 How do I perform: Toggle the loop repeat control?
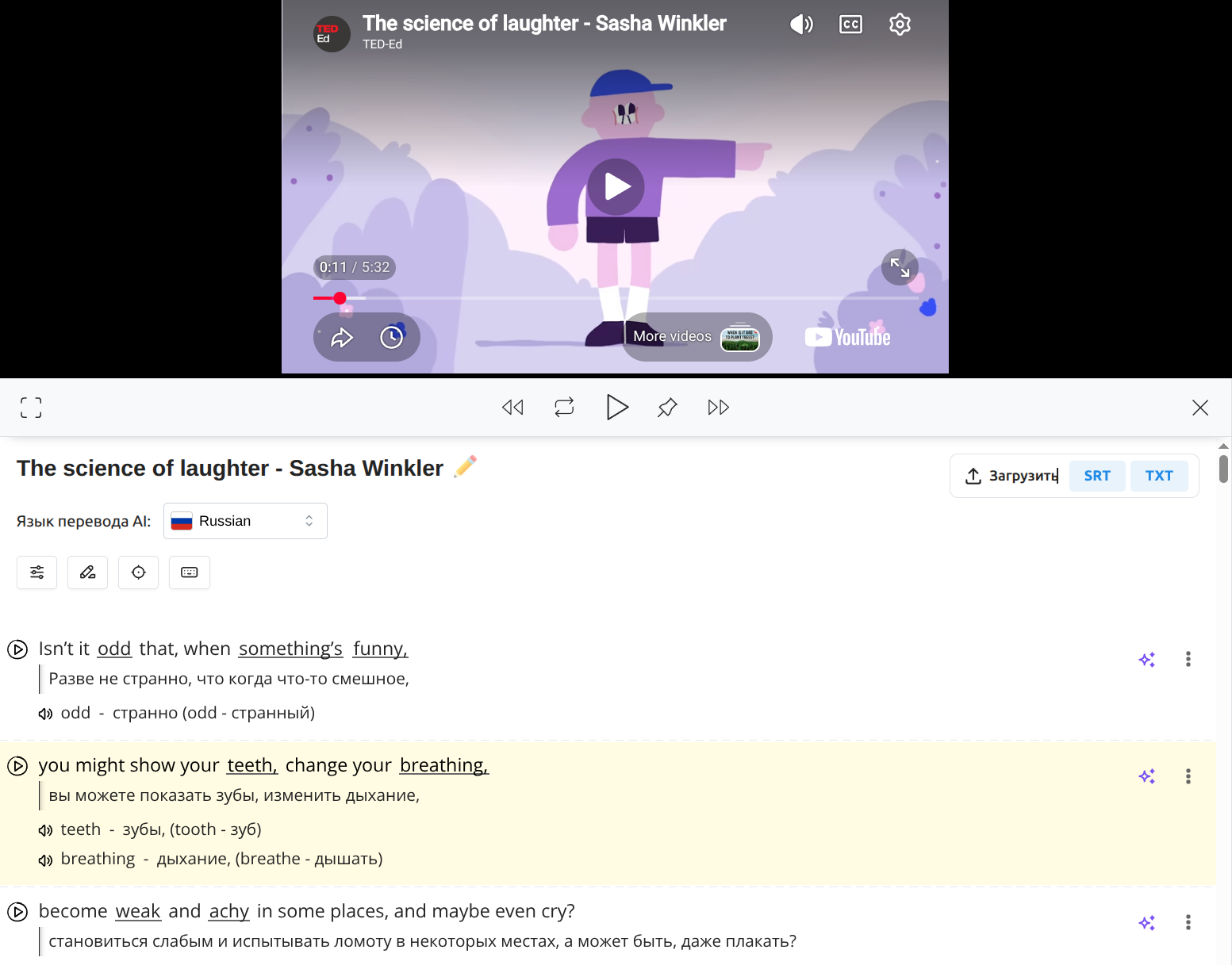click(x=564, y=408)
